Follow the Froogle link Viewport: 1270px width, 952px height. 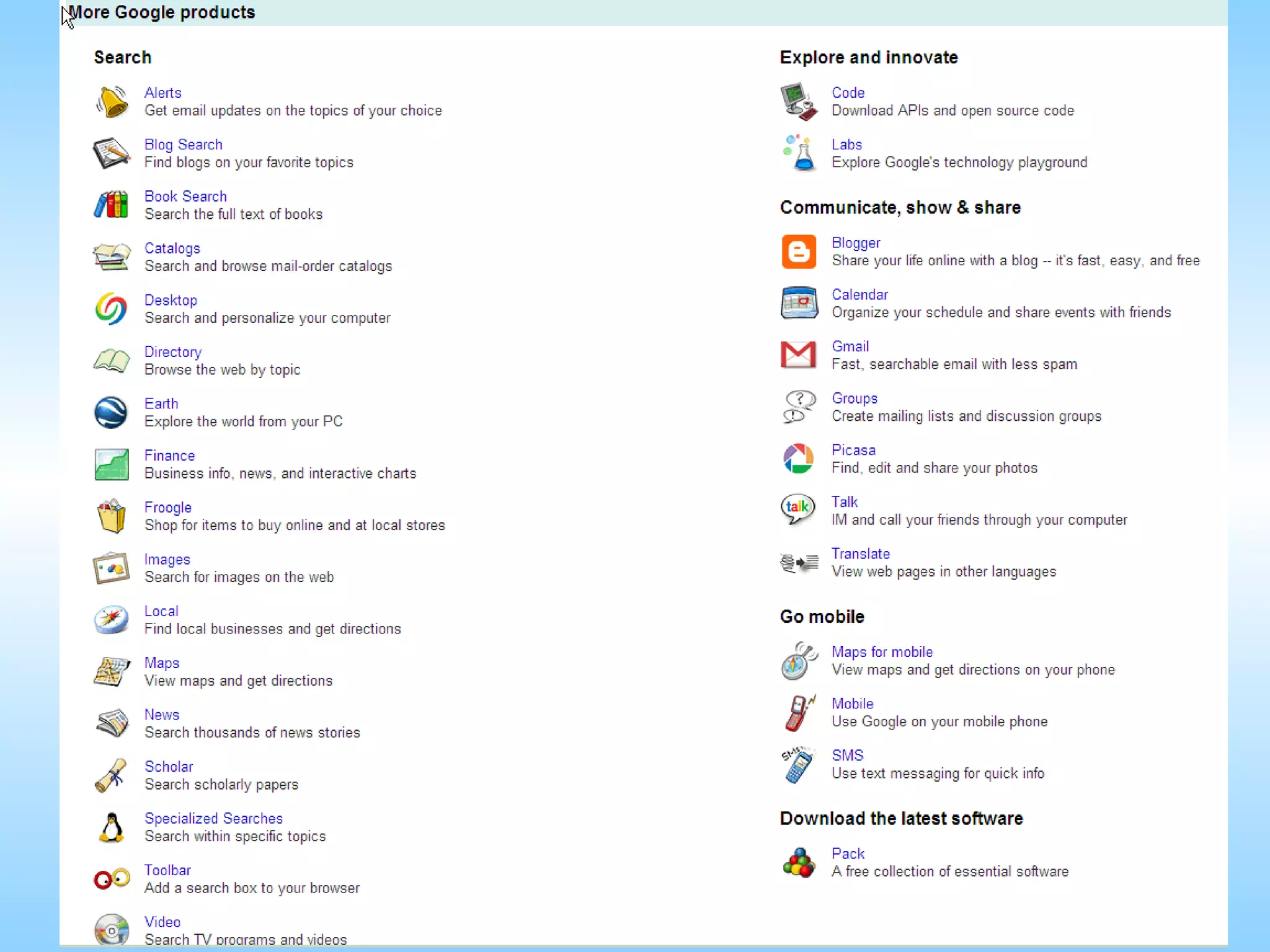coord(167,508)
